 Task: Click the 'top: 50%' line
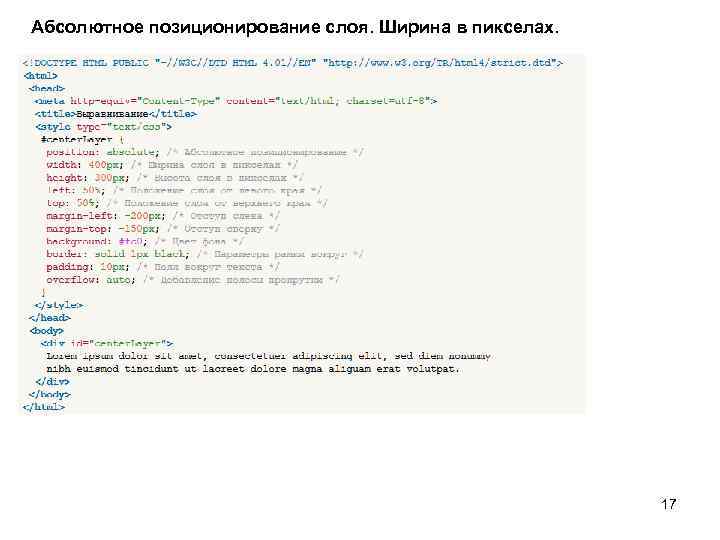tap(187, 202)
